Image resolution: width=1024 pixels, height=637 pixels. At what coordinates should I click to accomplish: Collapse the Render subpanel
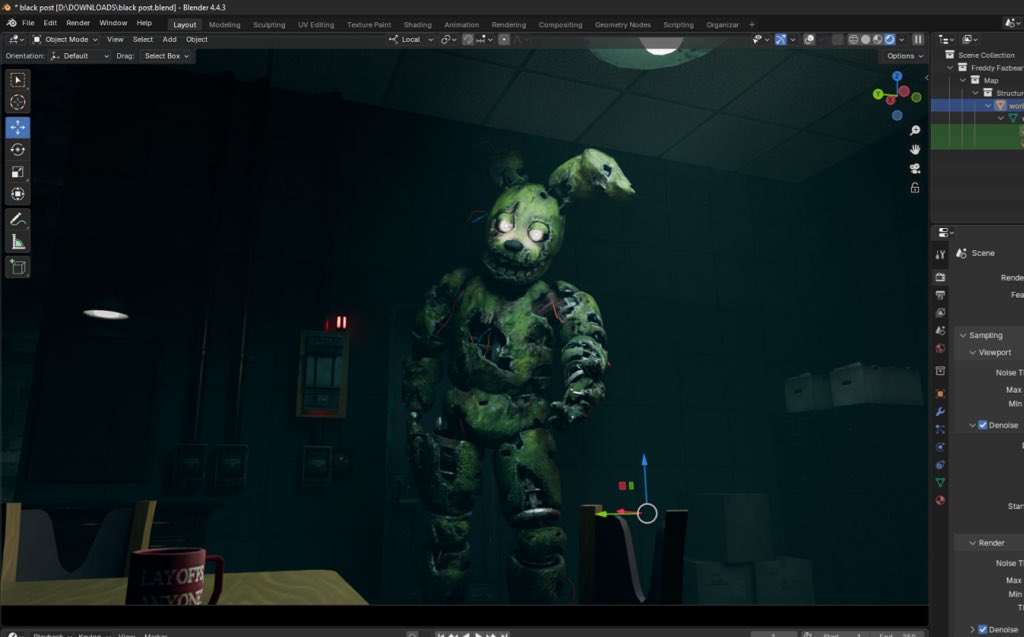[972, 543]
